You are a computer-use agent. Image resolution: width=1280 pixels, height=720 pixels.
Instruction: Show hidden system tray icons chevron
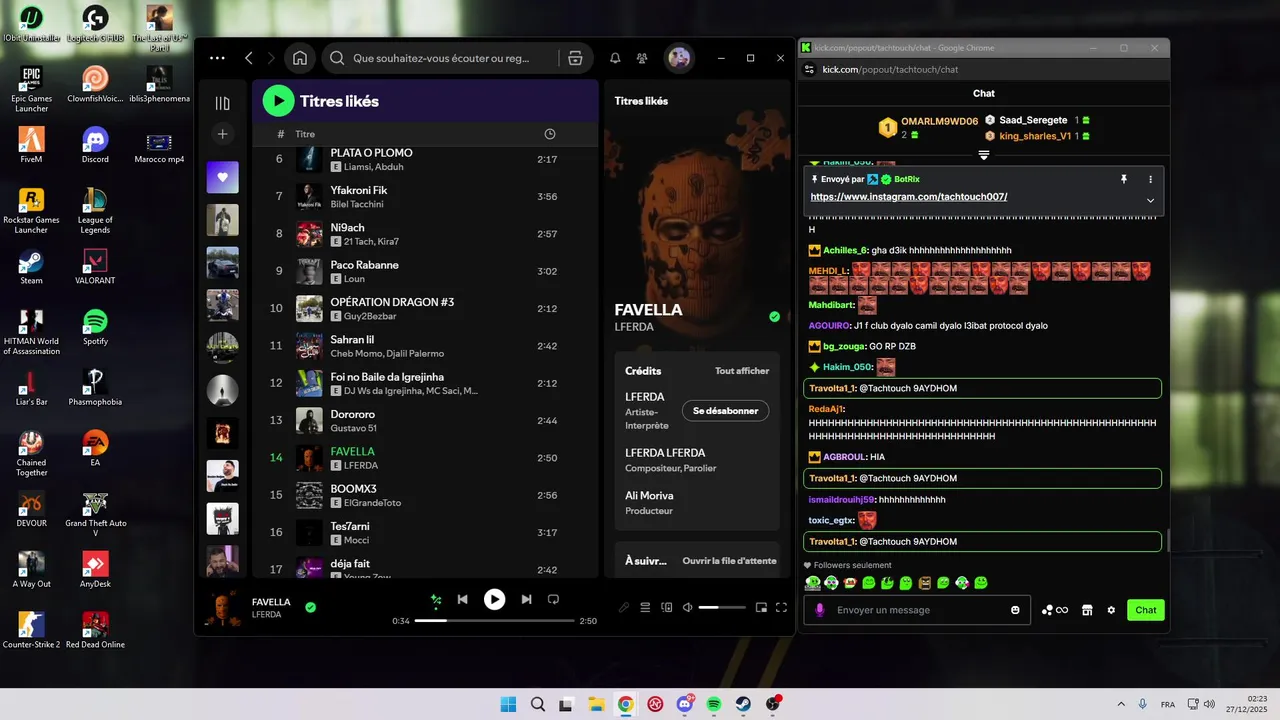[1120, 704]
